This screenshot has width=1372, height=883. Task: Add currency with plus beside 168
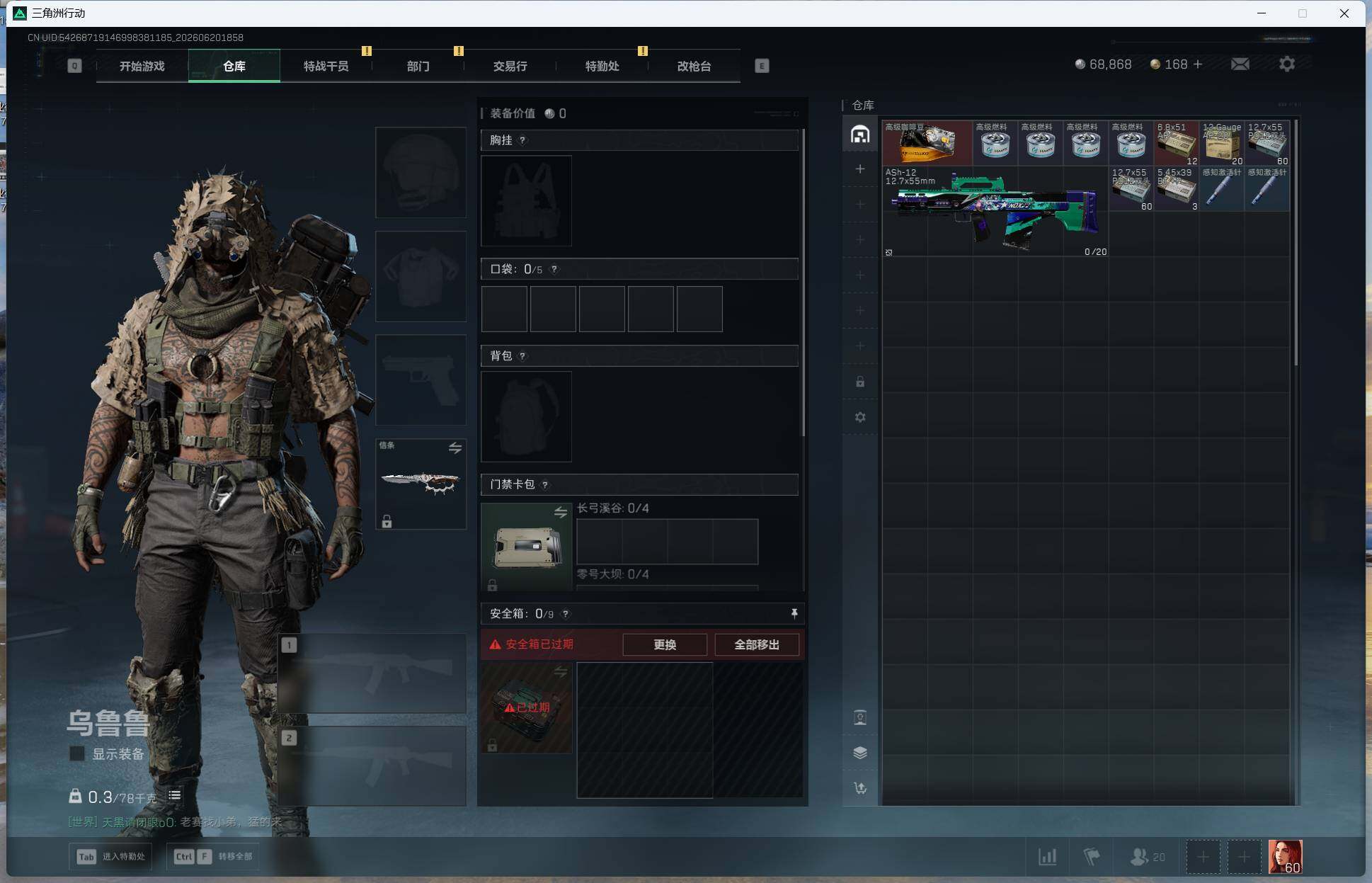(1198, 64)
